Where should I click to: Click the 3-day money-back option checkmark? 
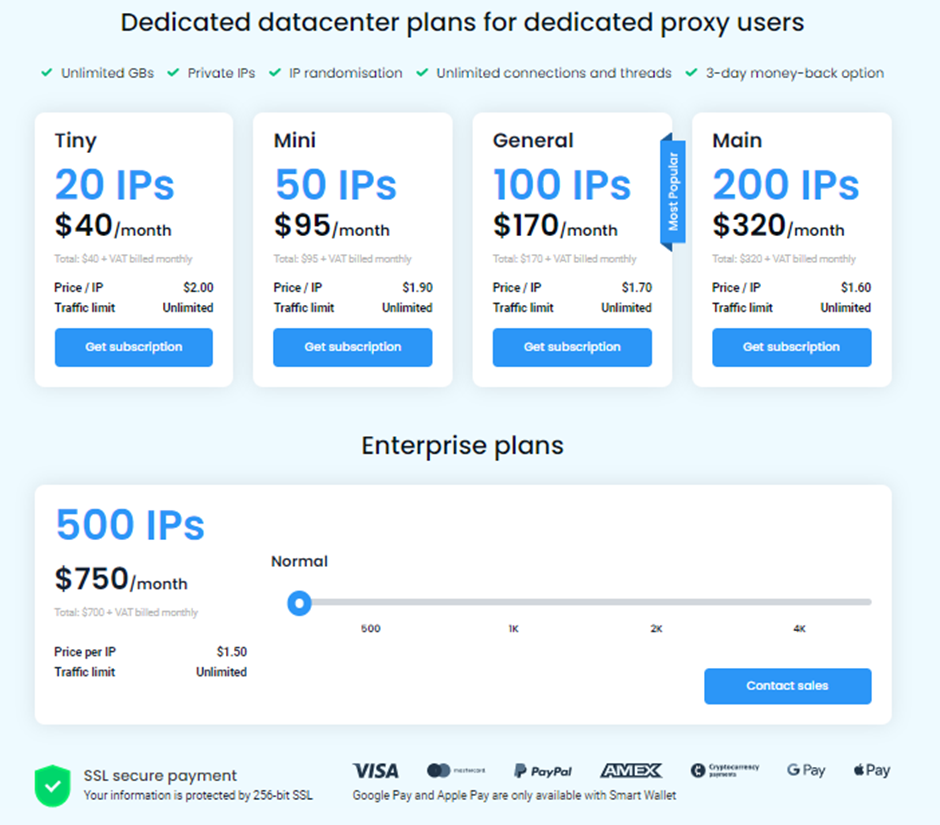tap(692, 73)
